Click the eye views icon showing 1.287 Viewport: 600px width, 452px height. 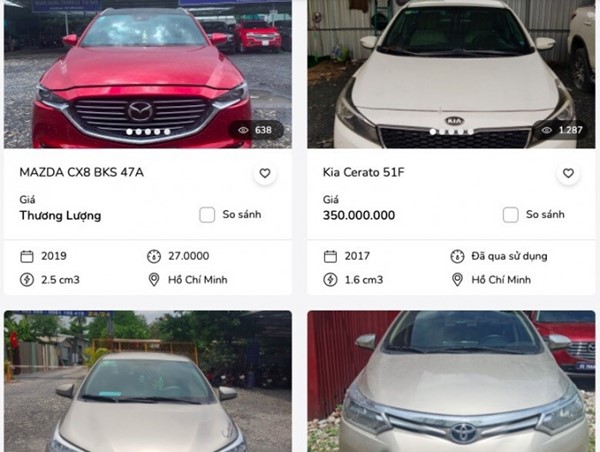(x=547, y=131)
